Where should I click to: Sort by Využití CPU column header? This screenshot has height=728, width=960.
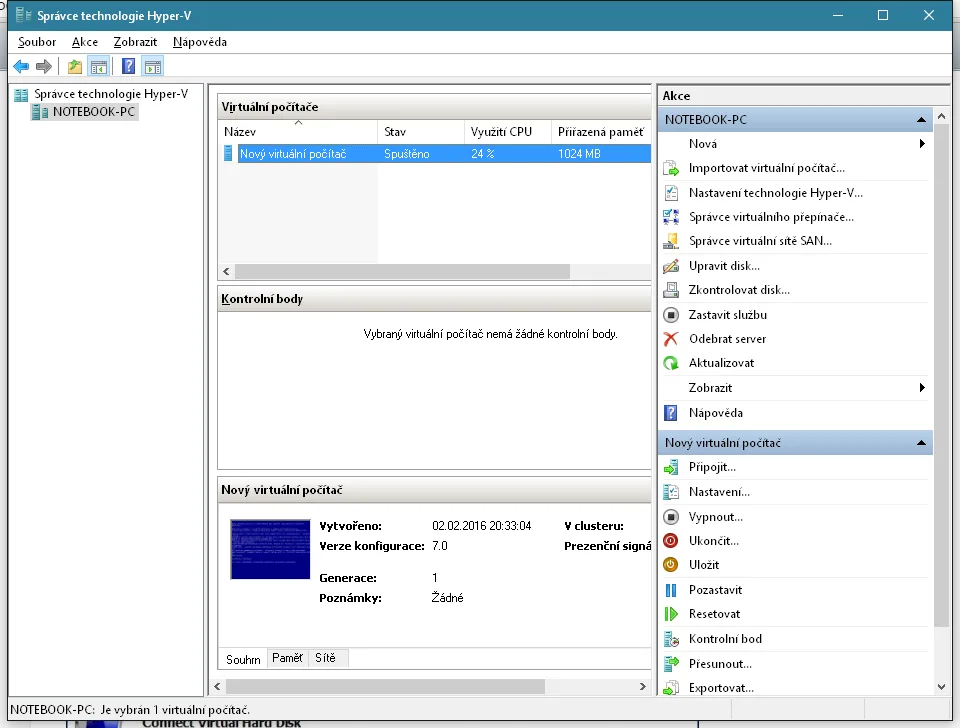click(x=508, y=132)
